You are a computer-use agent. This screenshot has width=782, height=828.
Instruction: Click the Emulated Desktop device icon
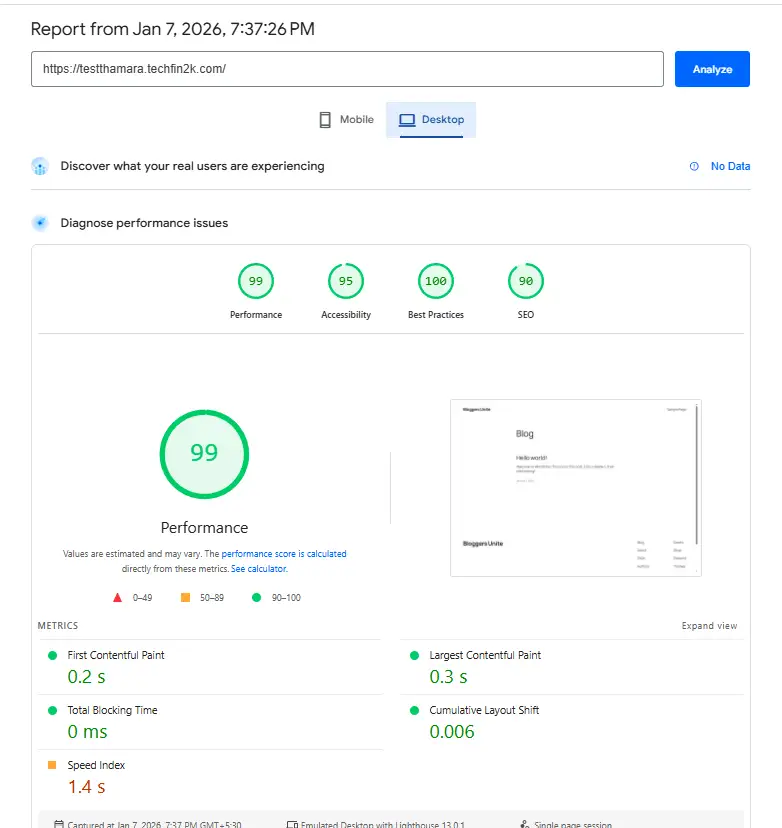(x=292, y=824)
